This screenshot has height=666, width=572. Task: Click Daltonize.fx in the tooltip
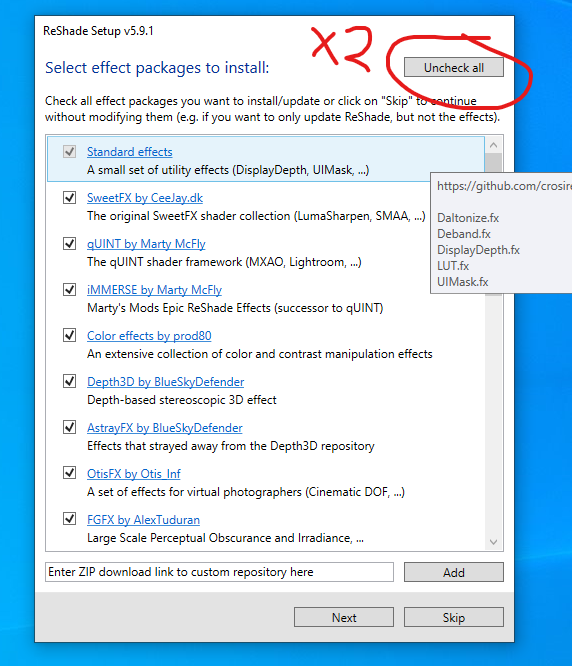click(x=468, y=218)
